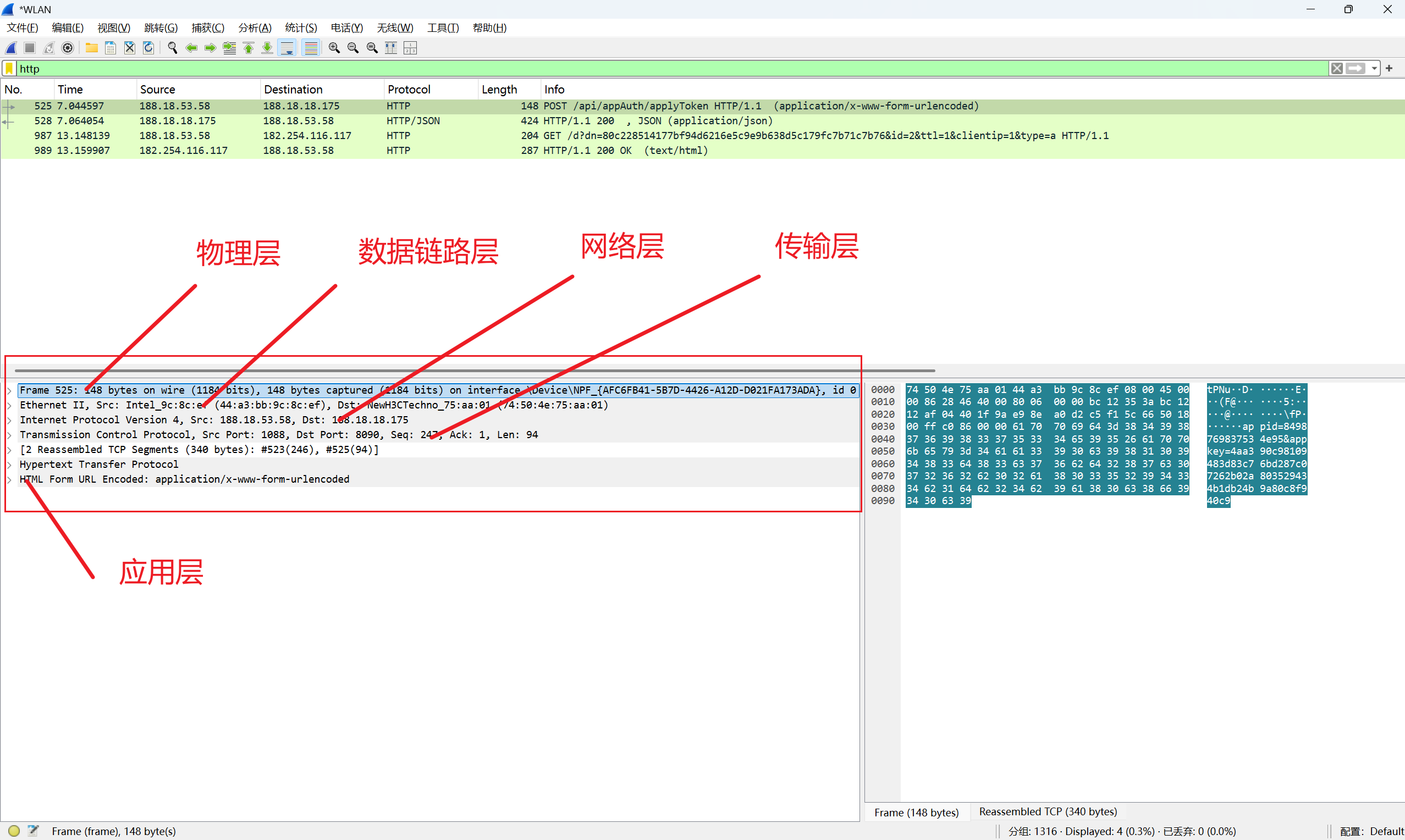Open the 捕获(C) menu
Viewport: 1405px width, 840px height.
click(208, 27)
